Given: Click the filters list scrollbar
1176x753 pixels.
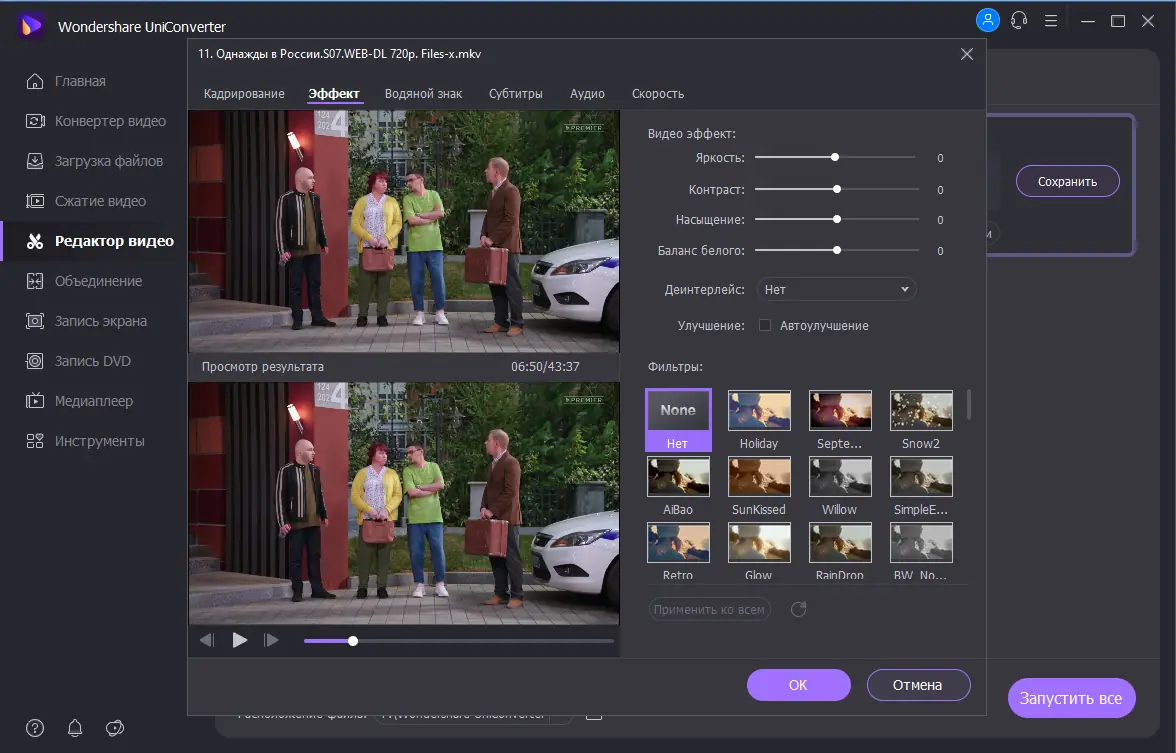Looking at the screenshot, I should (968, 405).
